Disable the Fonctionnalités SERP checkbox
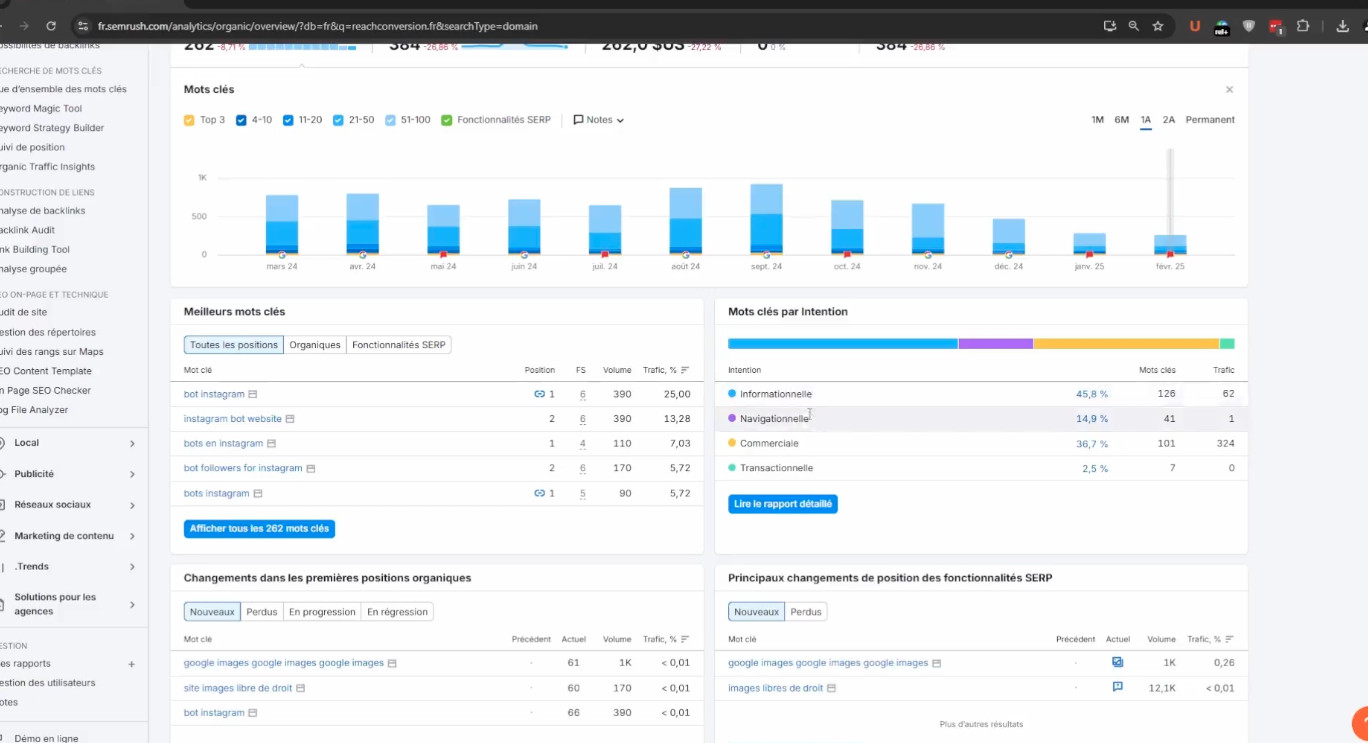The height and width of the screenshot is (743, 1368). click(446, 120)
